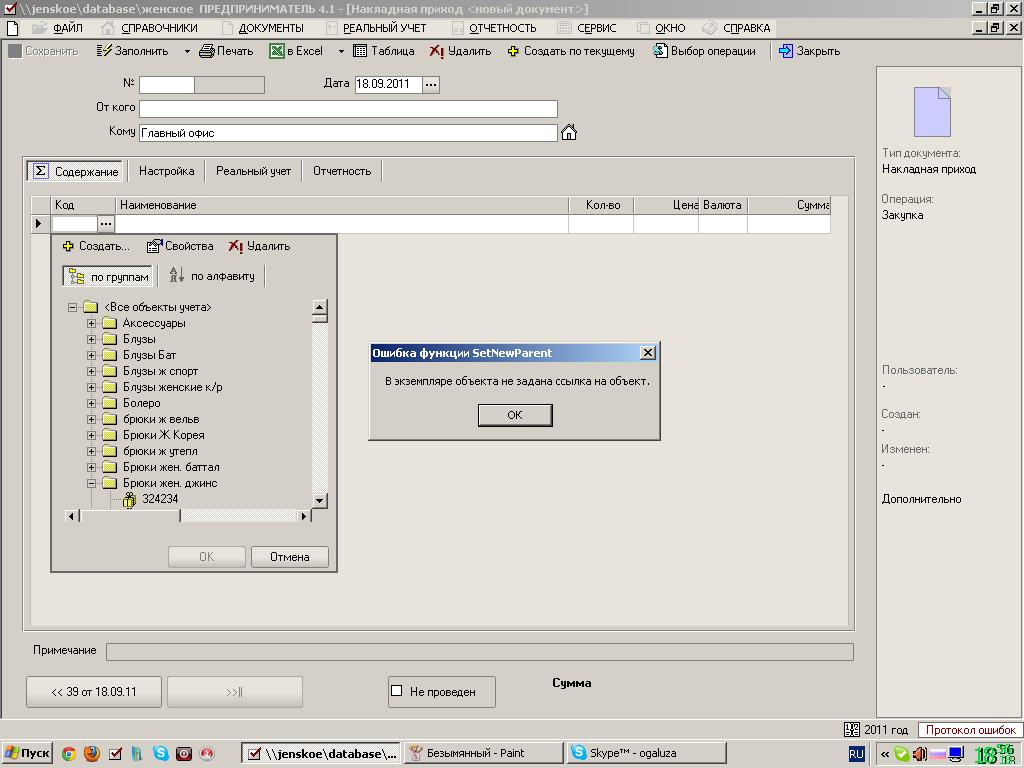The height and width of the screenshot is (768, 1024).
Task: Expand the 'Аксессуары' folder
Action: coord(92,323)
